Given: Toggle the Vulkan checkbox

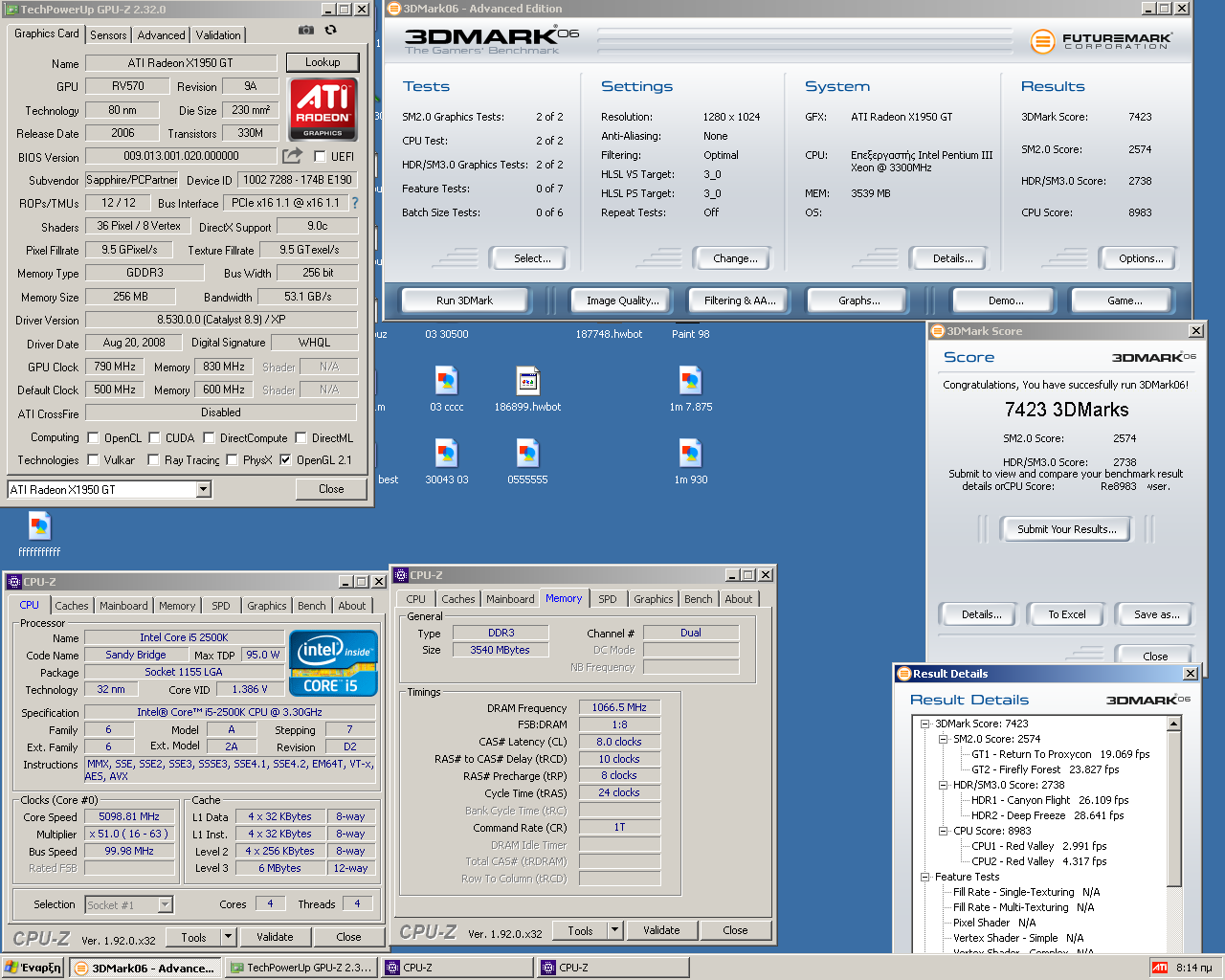Looking at the screenshot, I should pyautogui.click(x=93, y=460).
